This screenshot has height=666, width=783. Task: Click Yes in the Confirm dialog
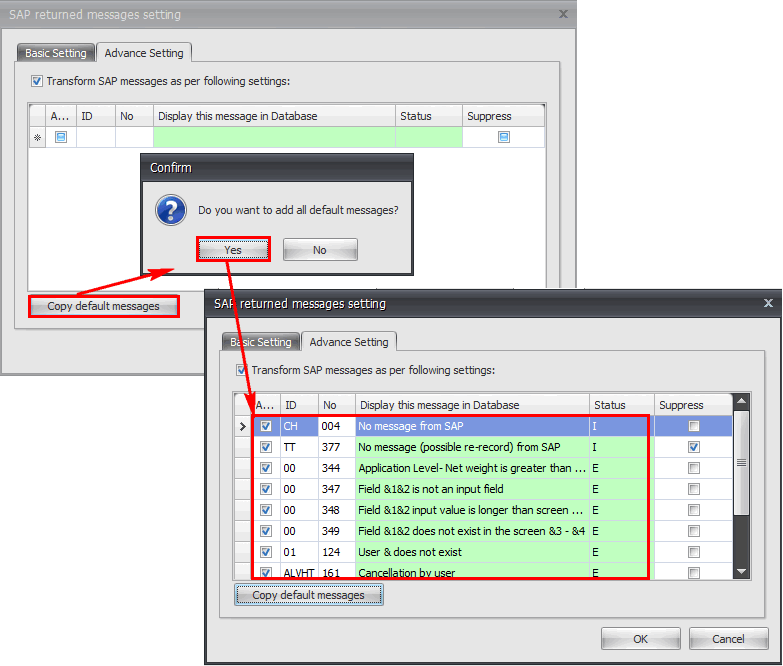[x=232, y=250]
